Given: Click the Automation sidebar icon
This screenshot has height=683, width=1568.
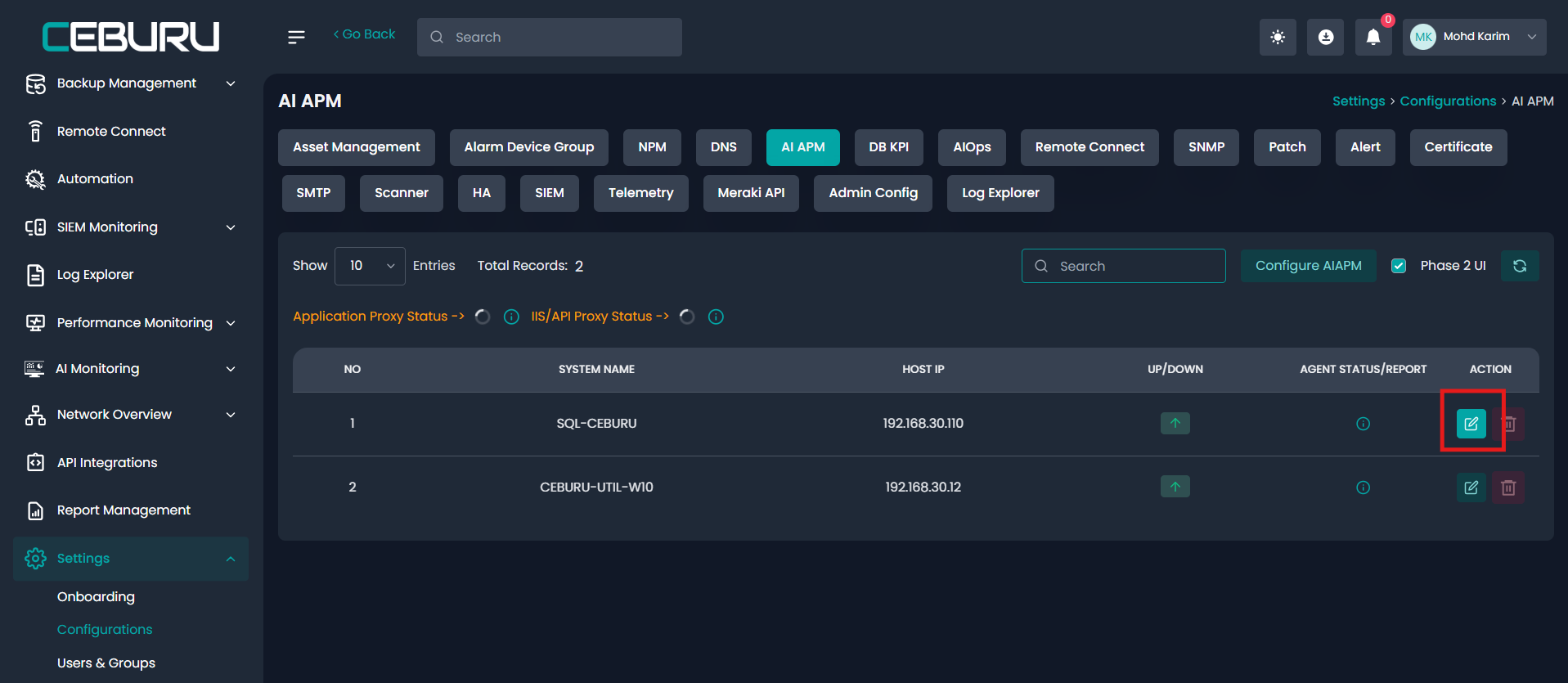Looking at the screenshot, I should click(35, 179).
